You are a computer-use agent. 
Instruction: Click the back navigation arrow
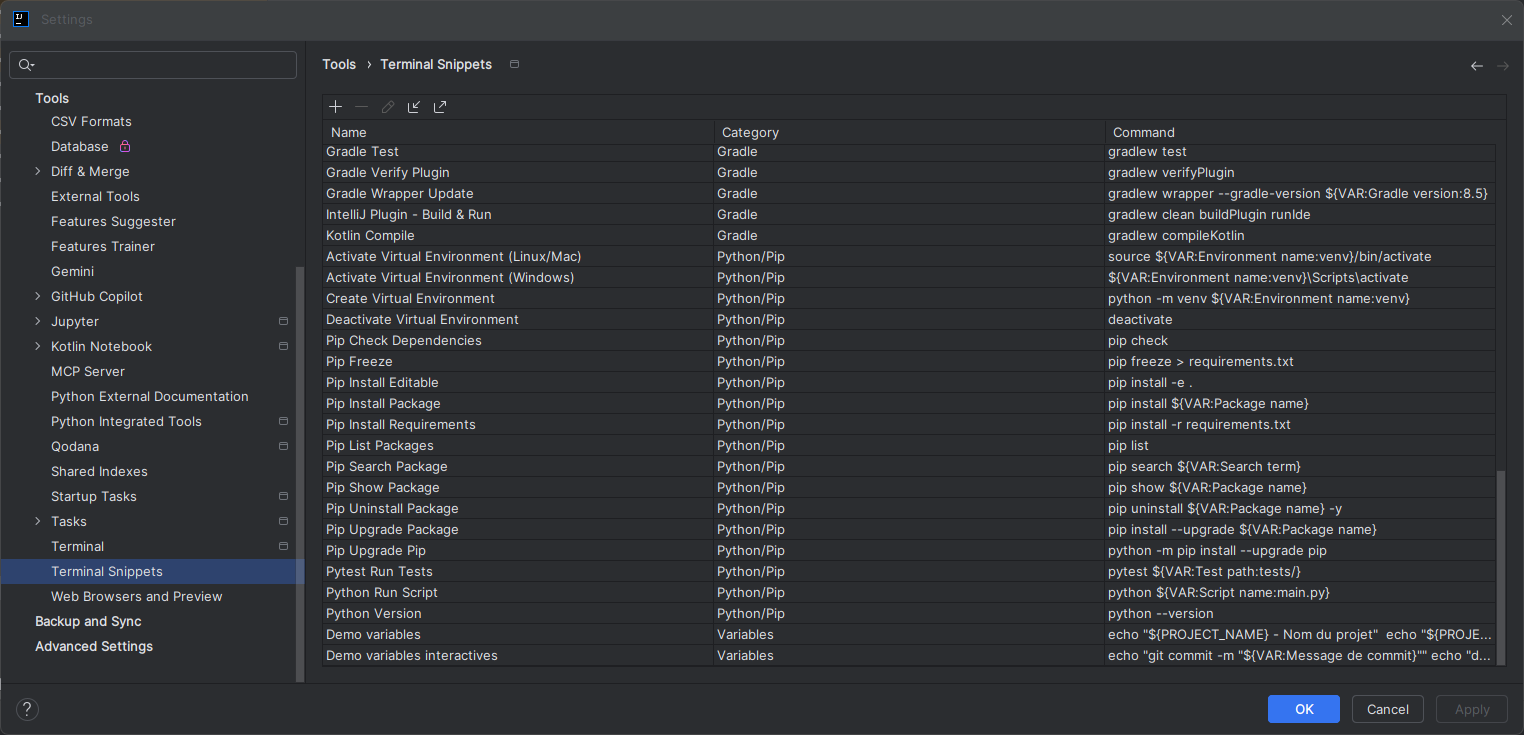(1476, 66)
